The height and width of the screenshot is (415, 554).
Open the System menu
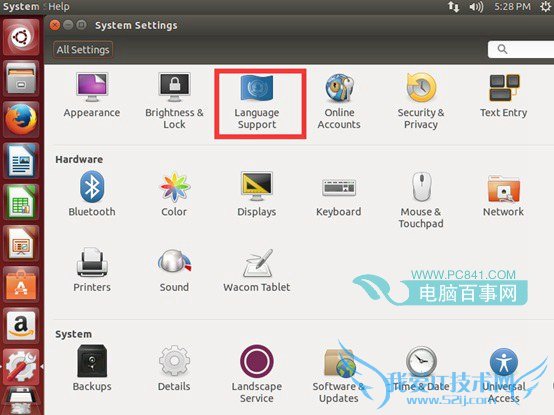point(21,6)
